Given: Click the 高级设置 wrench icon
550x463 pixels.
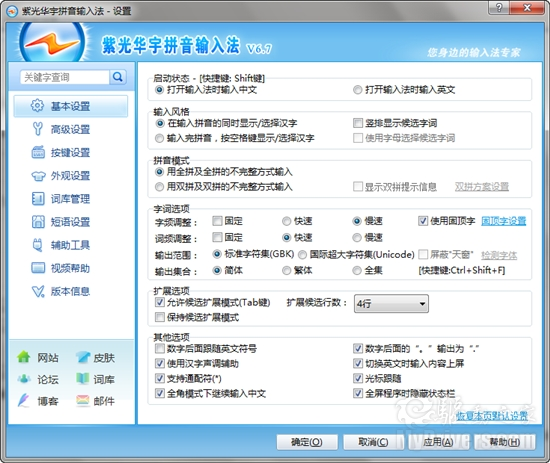Looking at the screenshot, I should [37, 129].
